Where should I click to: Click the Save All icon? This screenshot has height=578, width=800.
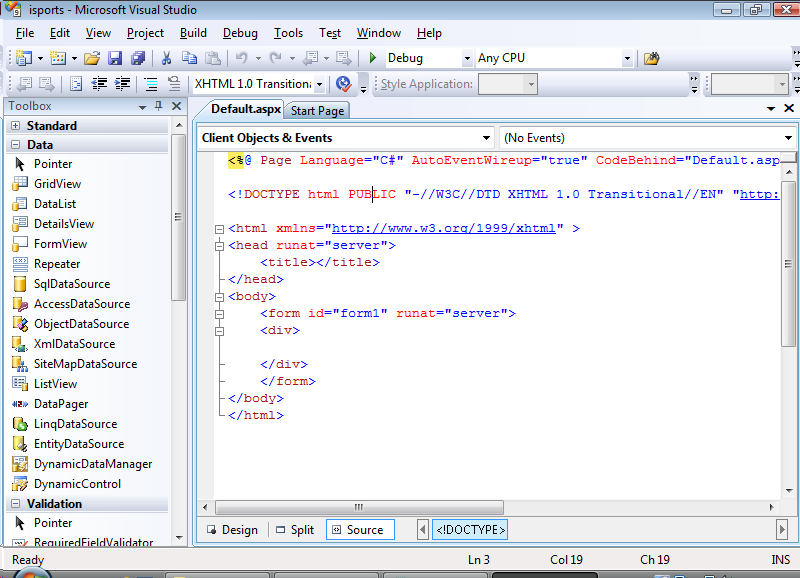[x=138, y=58]
